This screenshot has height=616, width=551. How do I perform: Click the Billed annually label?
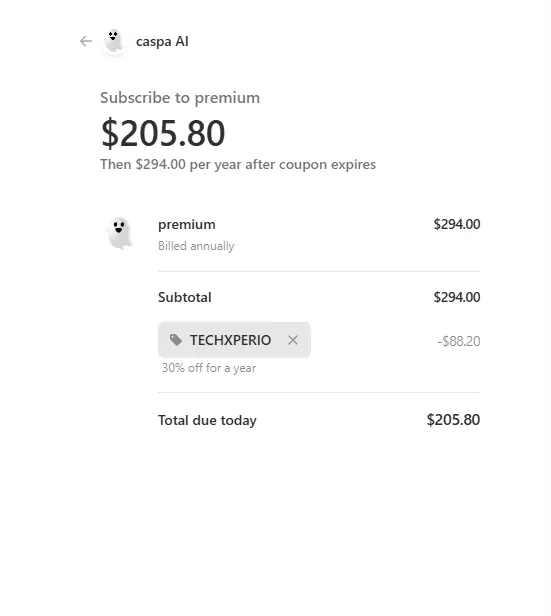click(196, 246)
